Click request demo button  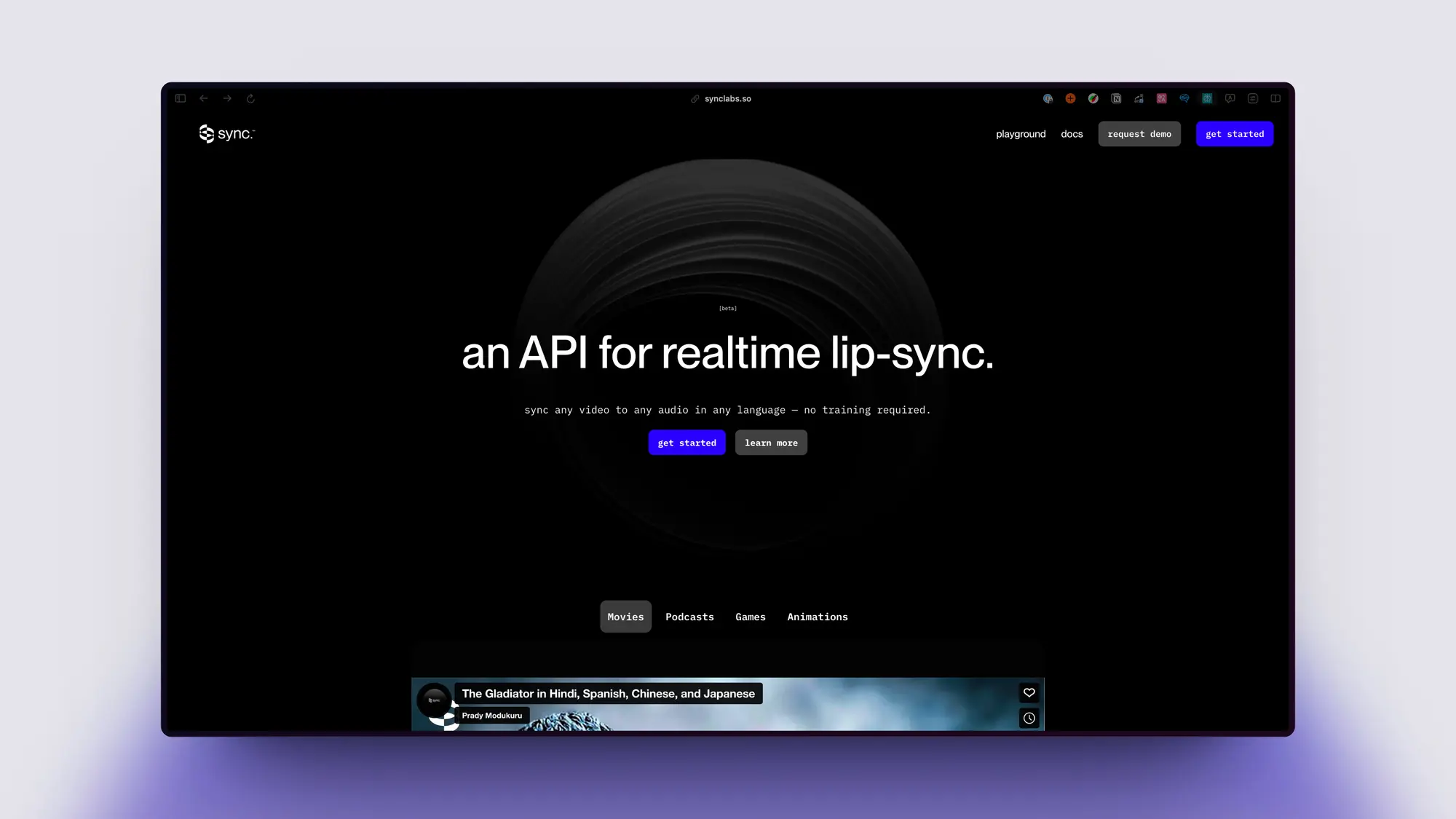point(1139,134)
